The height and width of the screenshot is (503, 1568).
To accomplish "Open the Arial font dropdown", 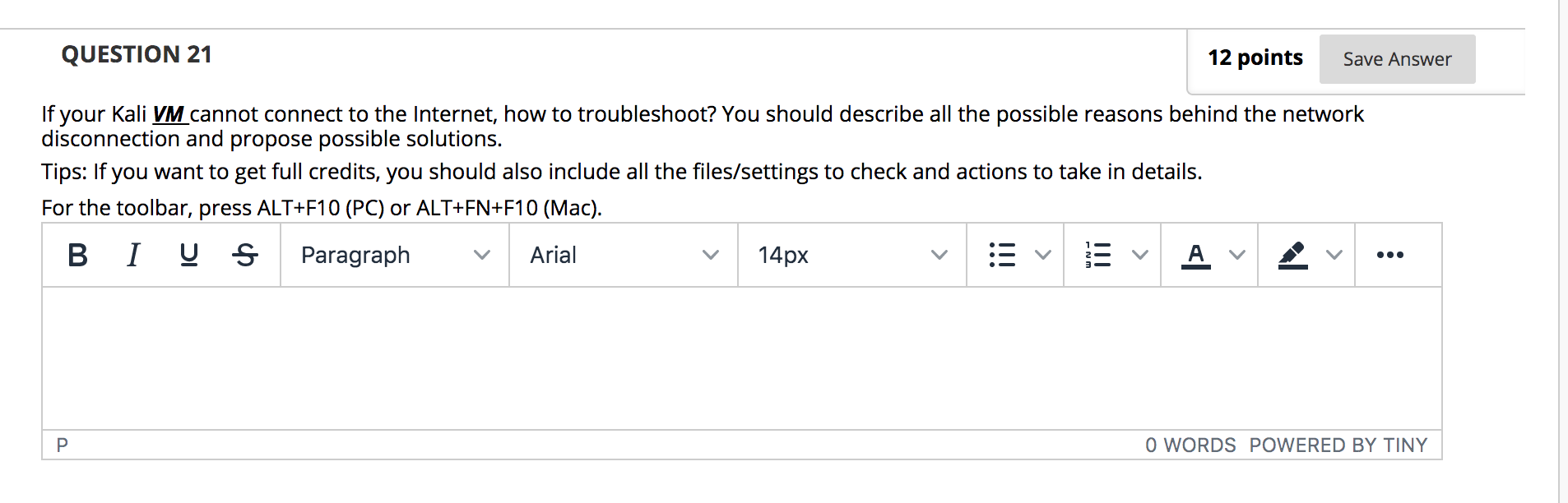I will 624,255.
